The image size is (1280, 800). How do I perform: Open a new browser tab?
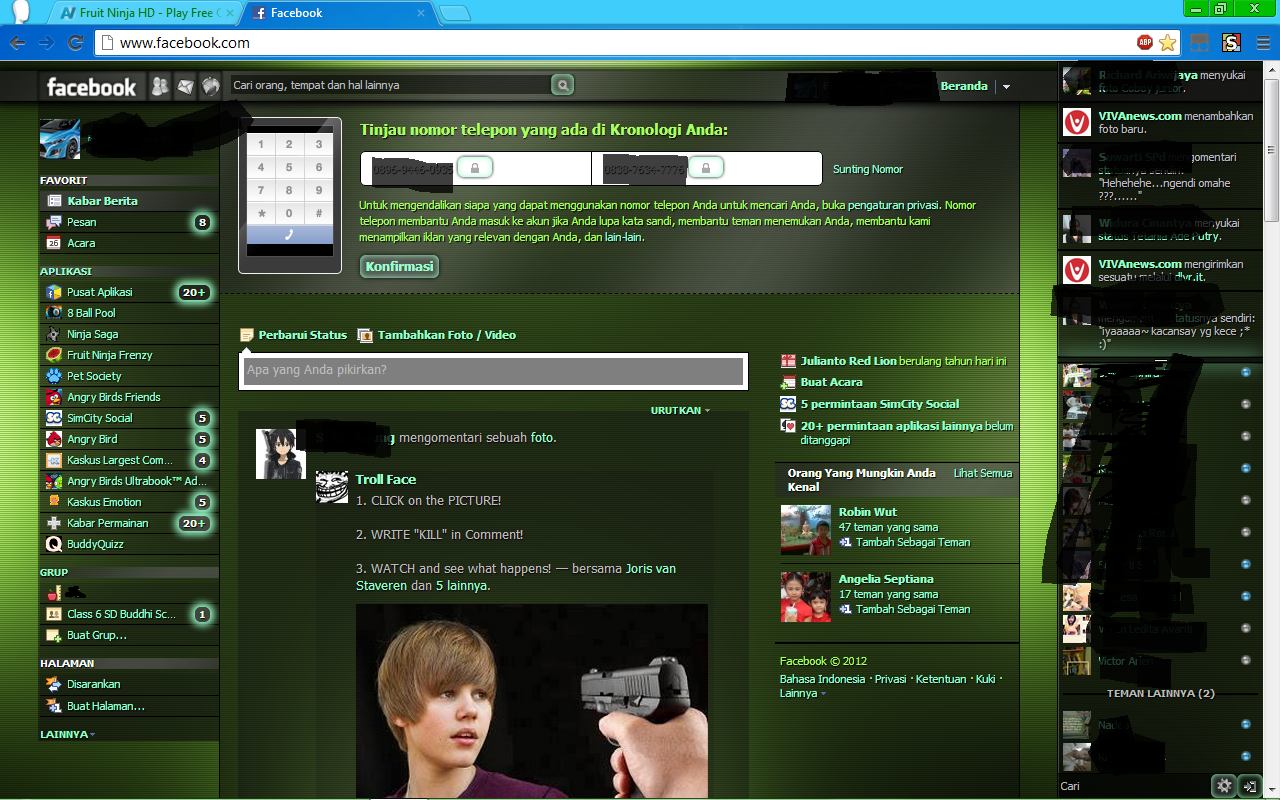click(455, 14)
